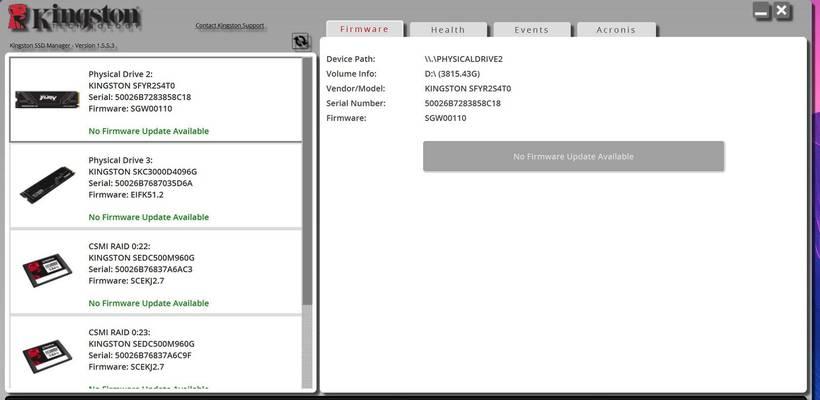Image resolution: width=820 pixels, height=400 pixels.
Task: Click the Firmware: label in details panel
Action: click(347, 118)
